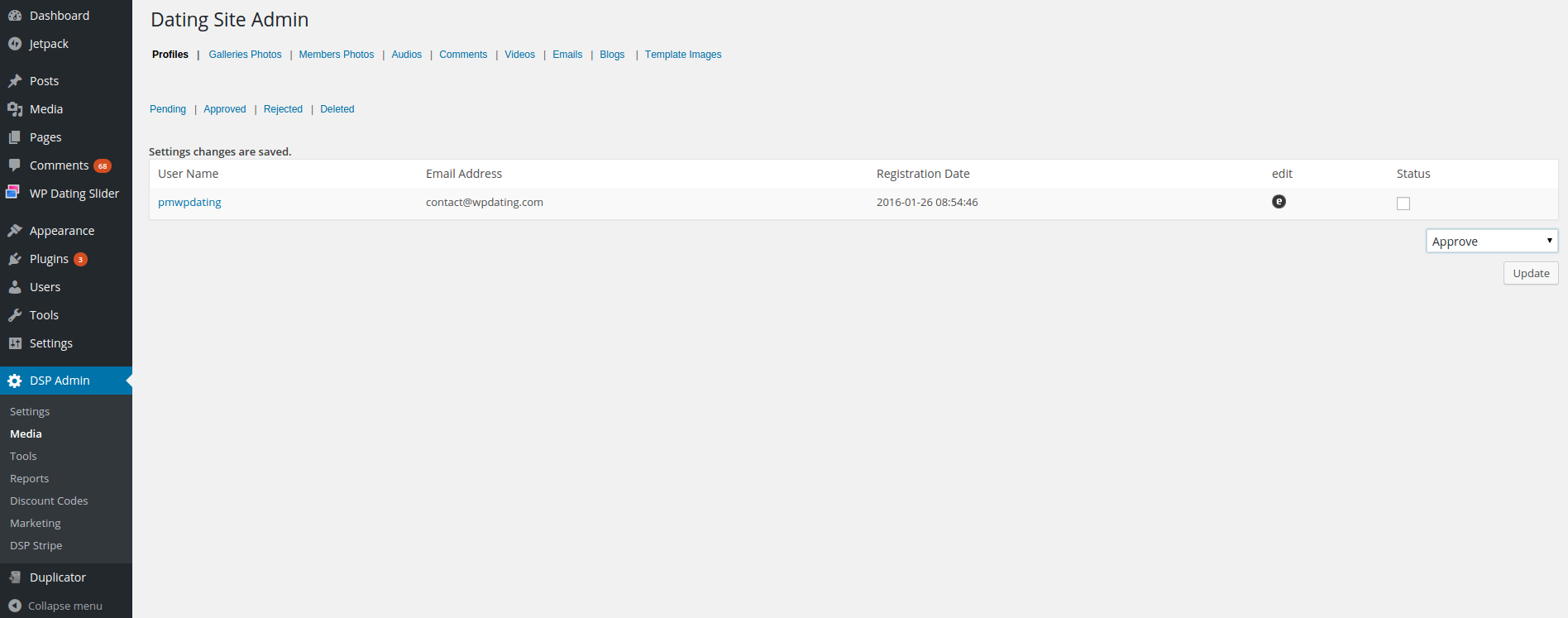Click the Comments speech bubble icon
Screen dimensions: 1568x618
[15, 165]
